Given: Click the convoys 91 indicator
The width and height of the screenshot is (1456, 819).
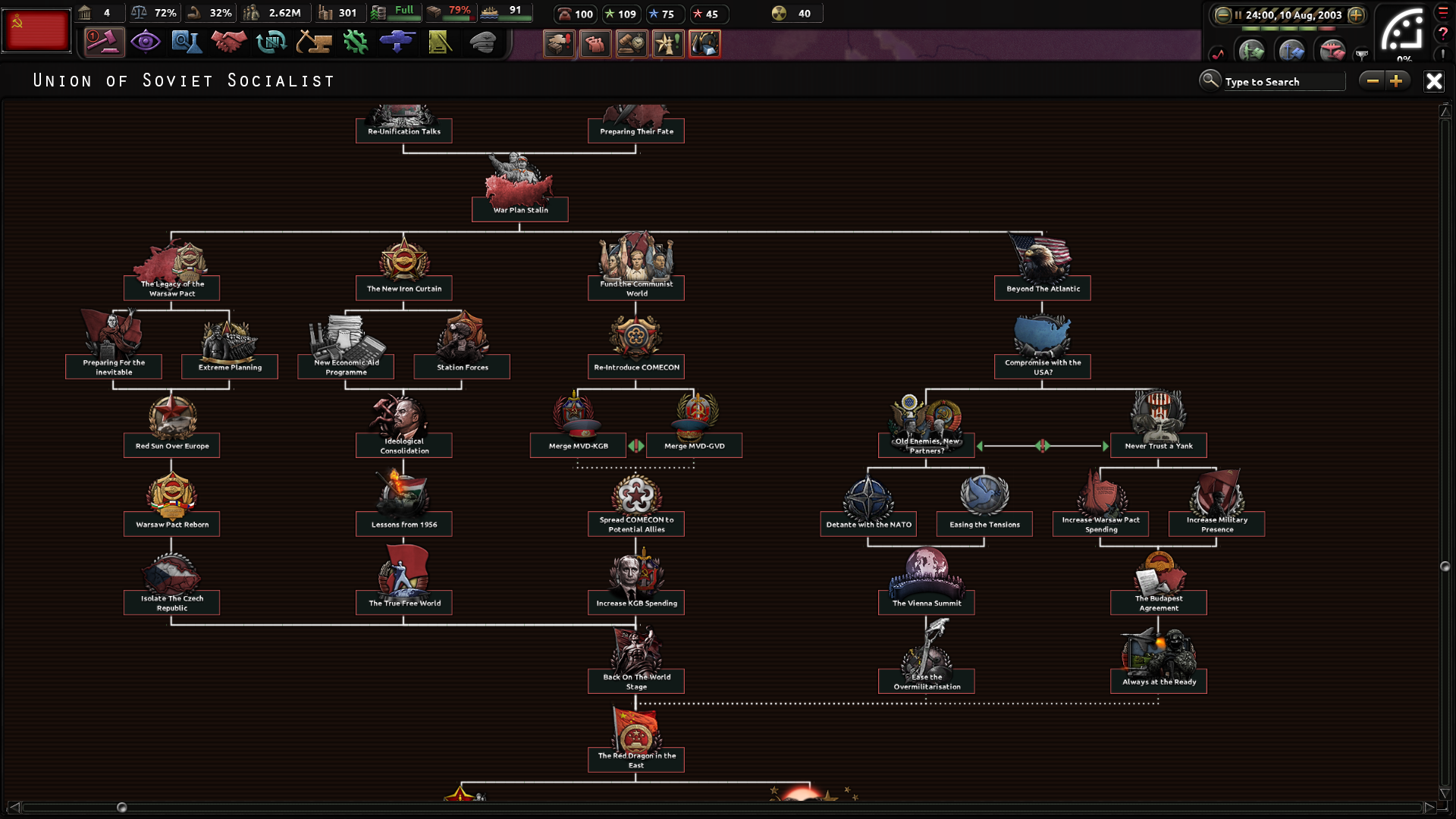Looking at the screenshot, I should [x=506, y=13].
